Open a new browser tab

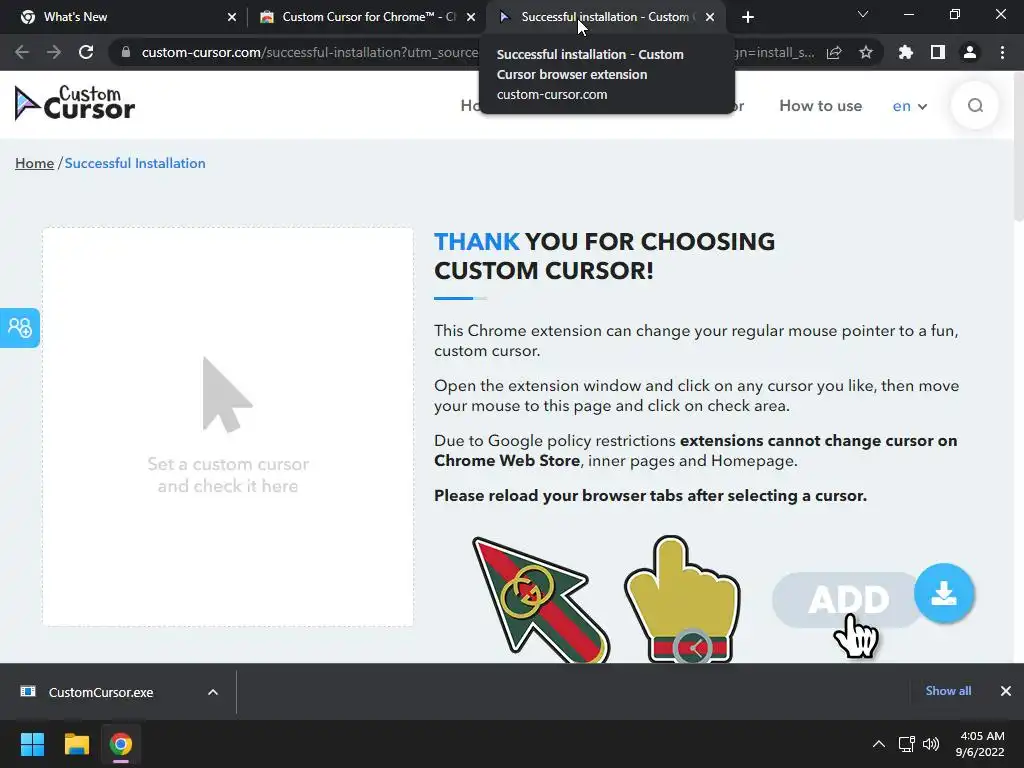tap(748, 17)
